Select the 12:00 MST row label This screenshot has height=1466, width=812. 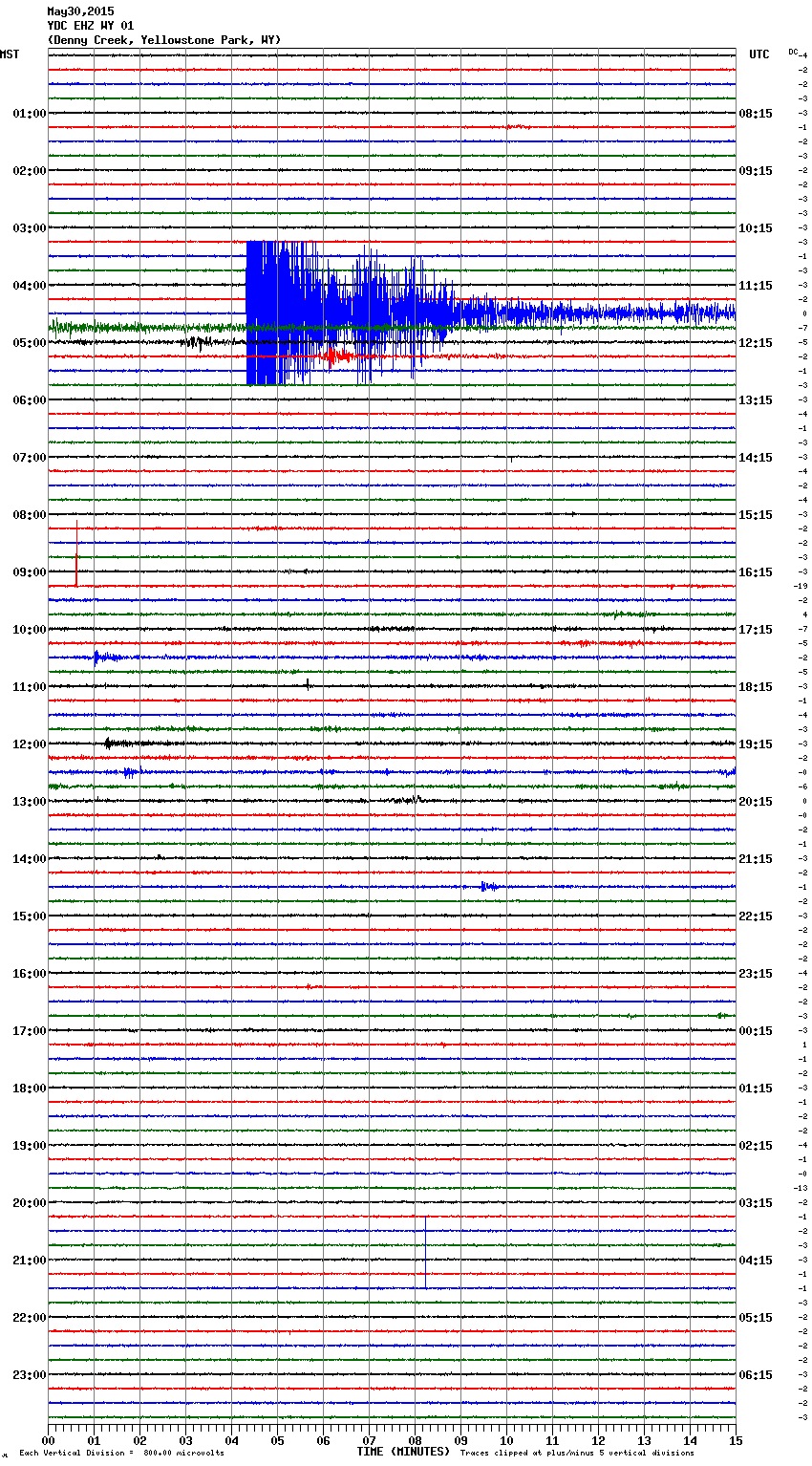click(30, 744)
